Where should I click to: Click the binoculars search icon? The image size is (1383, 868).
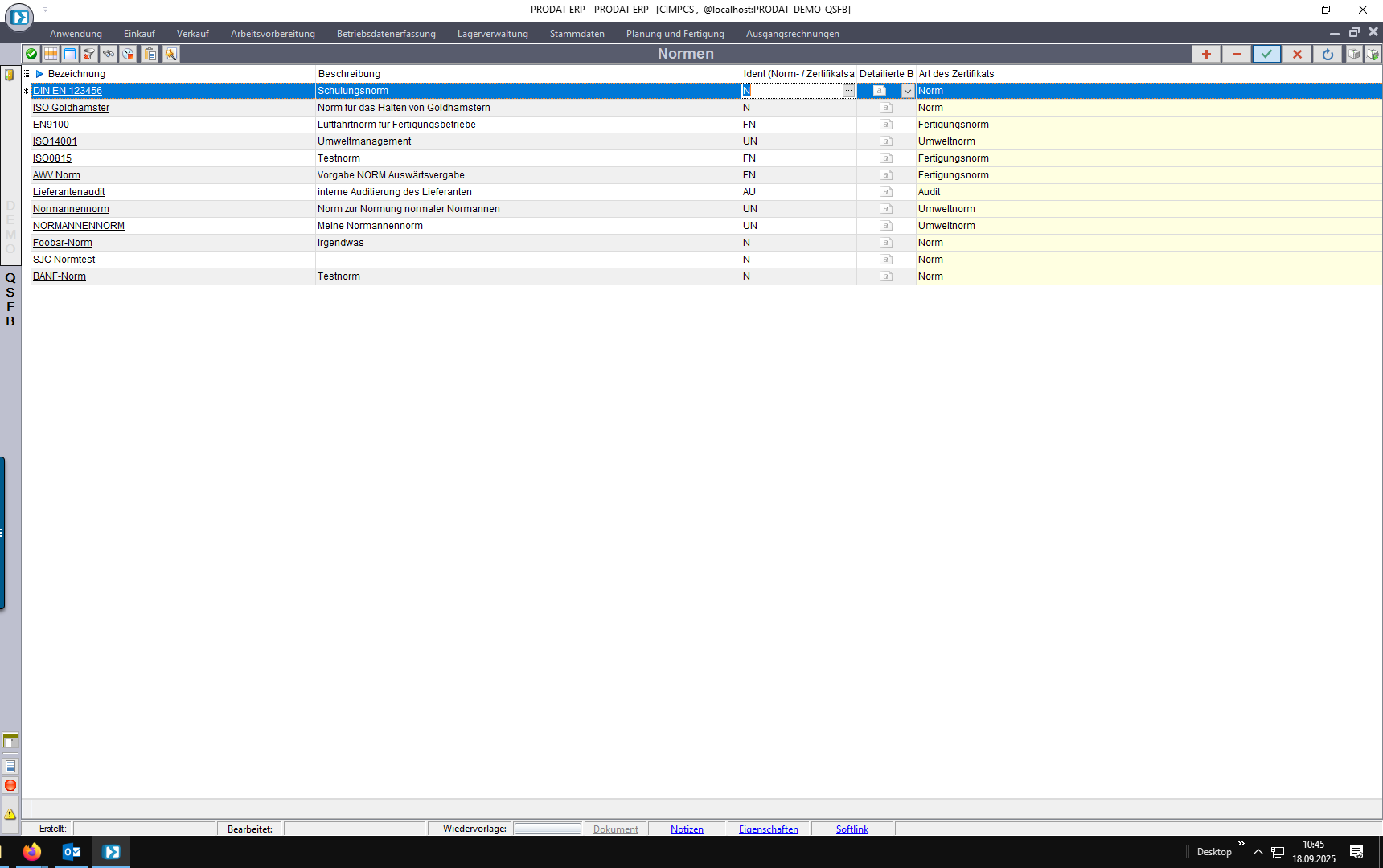(x=109, y=54)
